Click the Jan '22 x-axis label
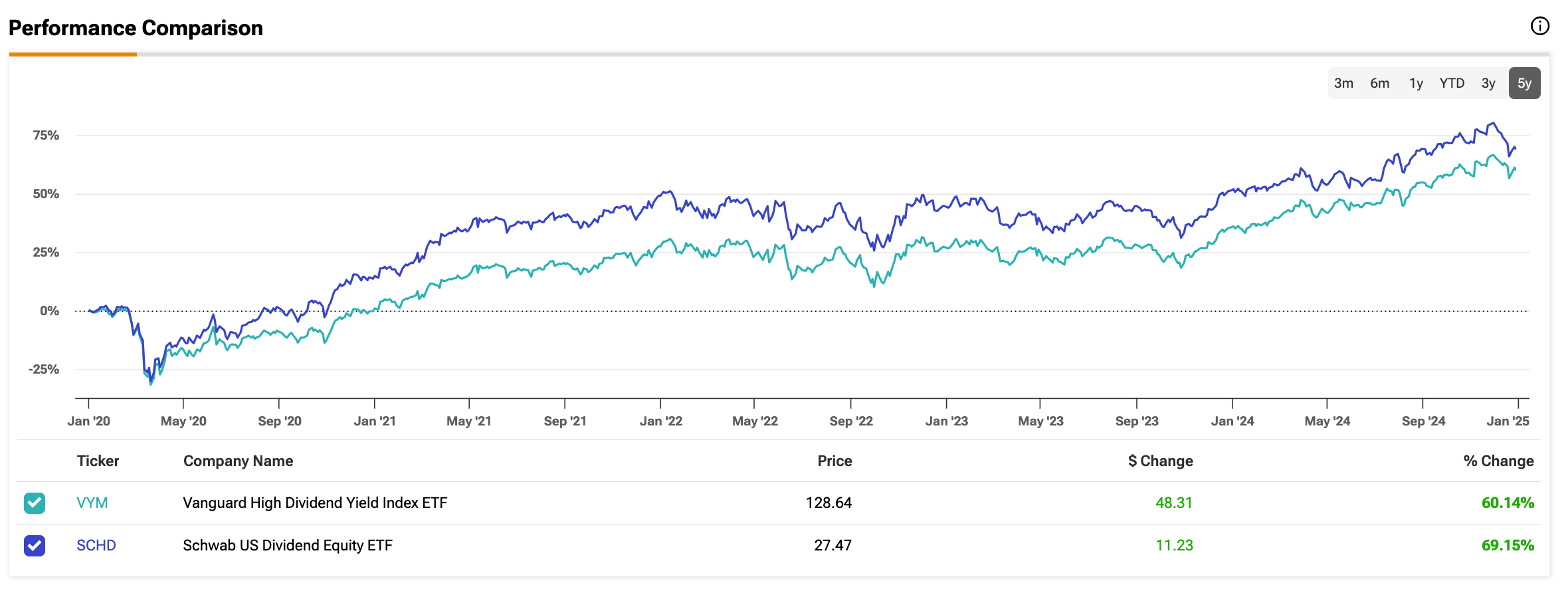 [661, 421]
